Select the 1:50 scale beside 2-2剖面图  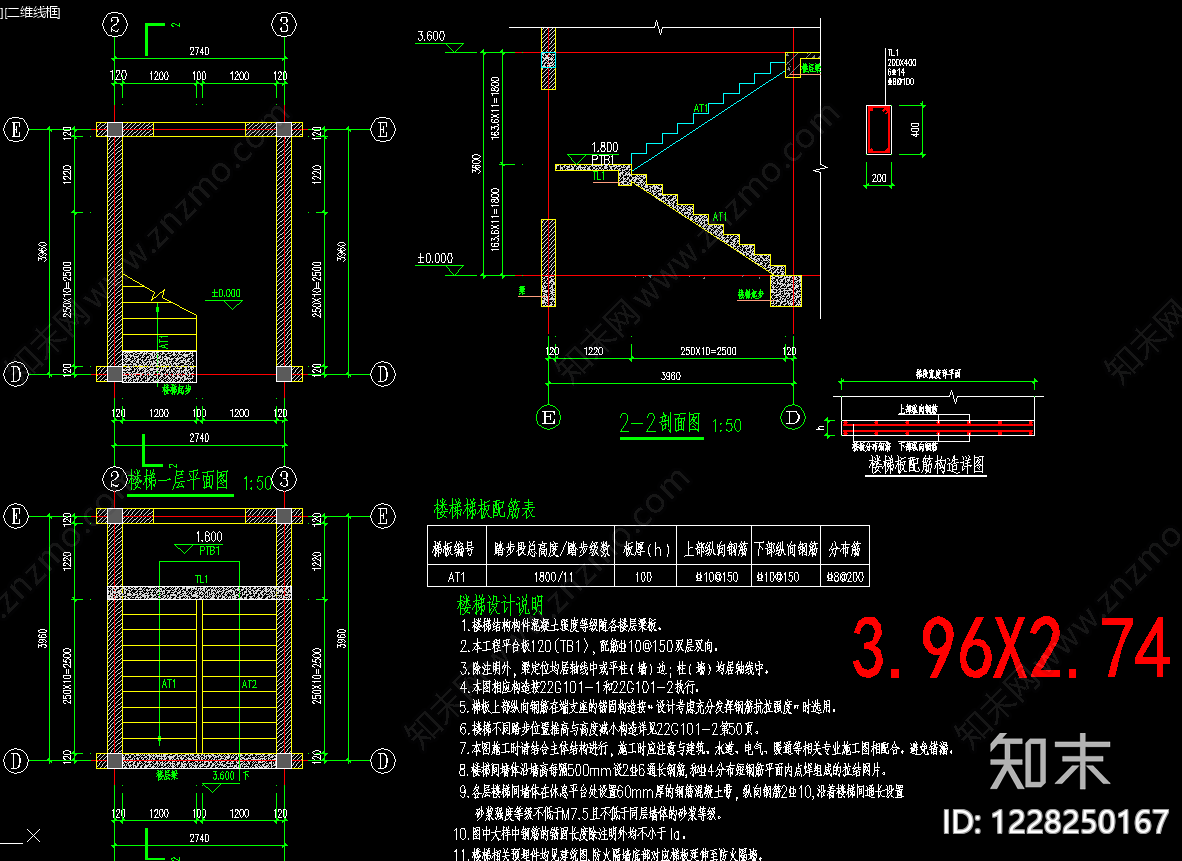727,426
